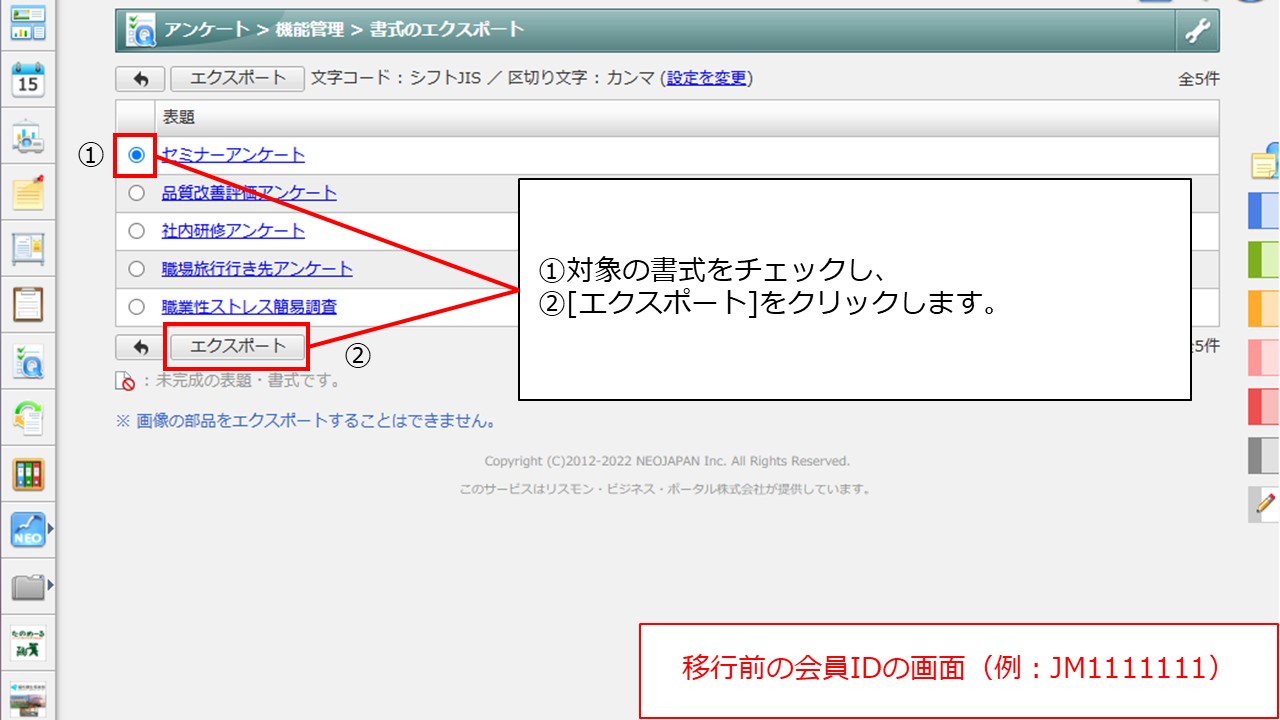The image size is (1280, 720).
Task: Select the 職業性ストレス簡易調査 radio button
Action: pyautogui.click(x=137, y=307)
